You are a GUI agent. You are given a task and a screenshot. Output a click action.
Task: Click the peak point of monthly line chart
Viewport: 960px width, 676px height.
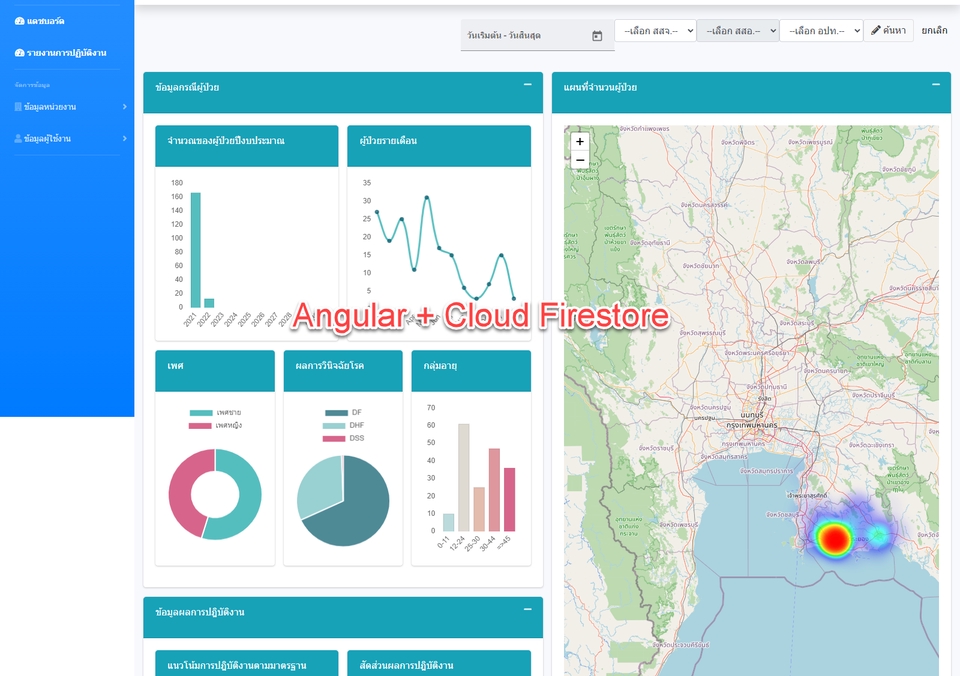[427, 197]
